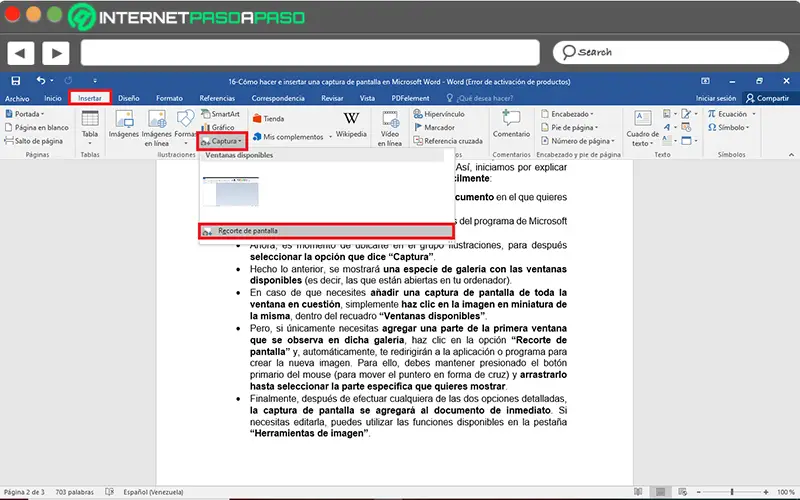The height and width of the screenshot is (500, 800).
Task: Choose Recorte de pantalla option
Action: pyautogui.click(x=326, y=231)
